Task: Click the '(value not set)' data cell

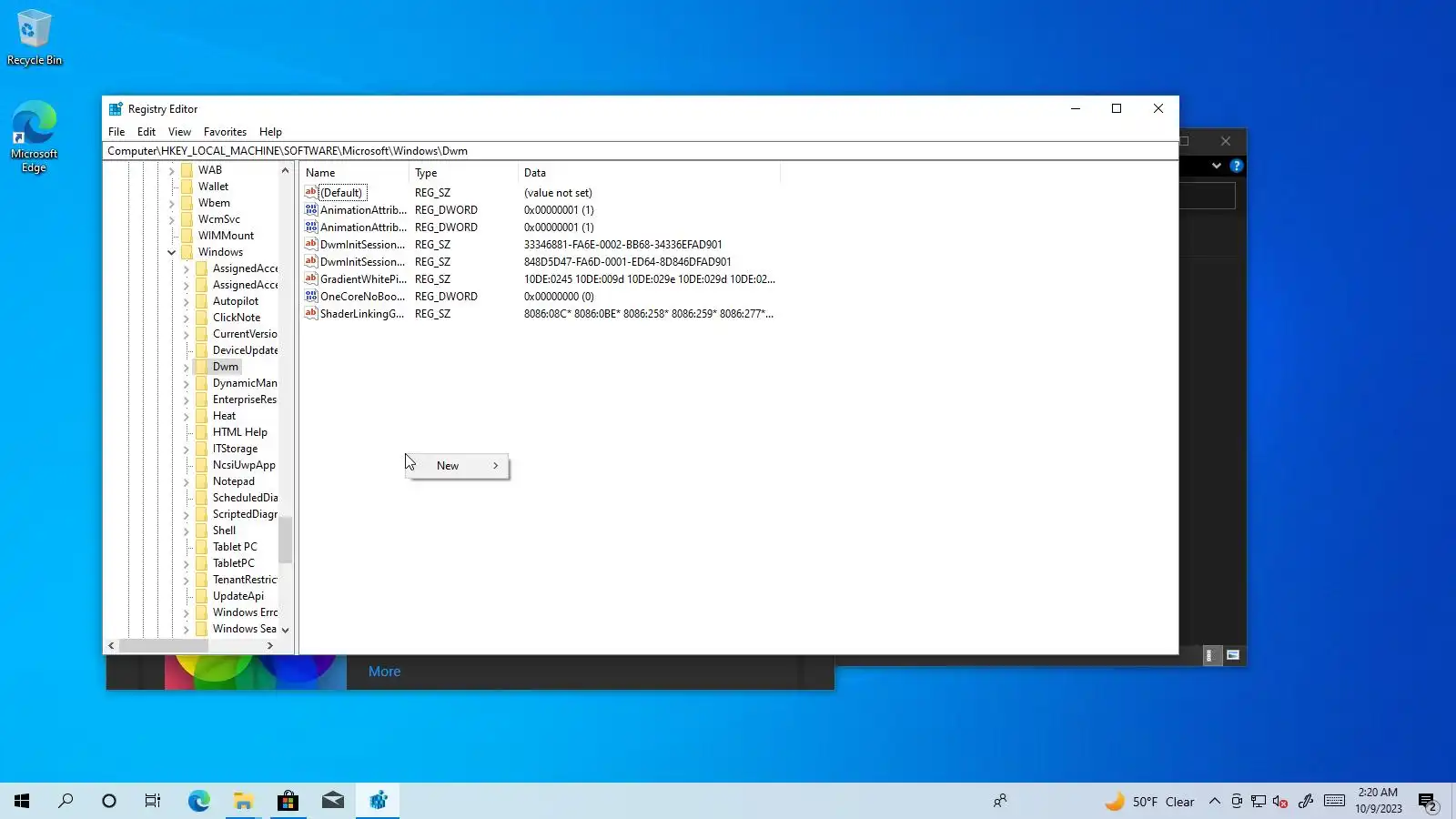Action: coord(558,193)
